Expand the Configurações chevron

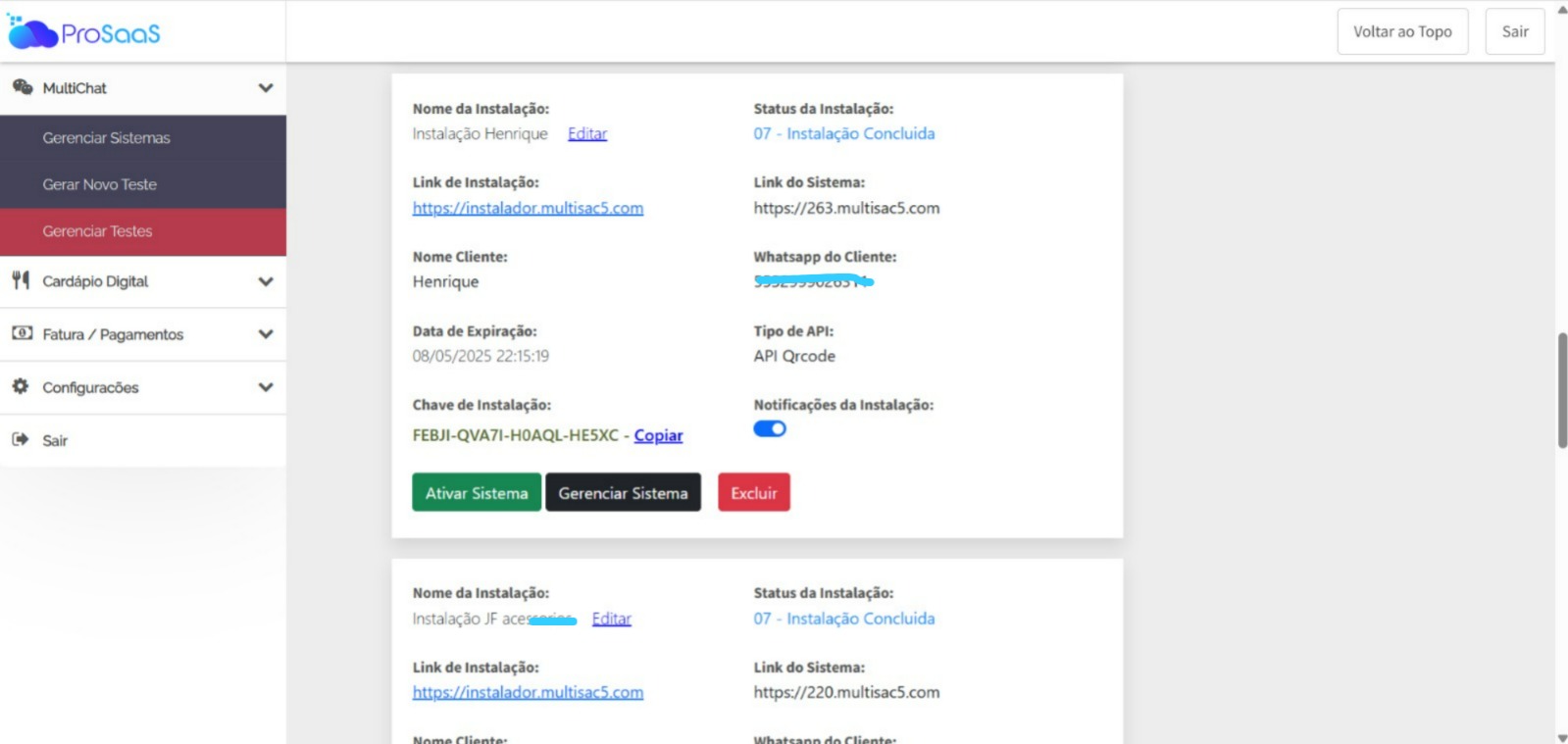265,387
